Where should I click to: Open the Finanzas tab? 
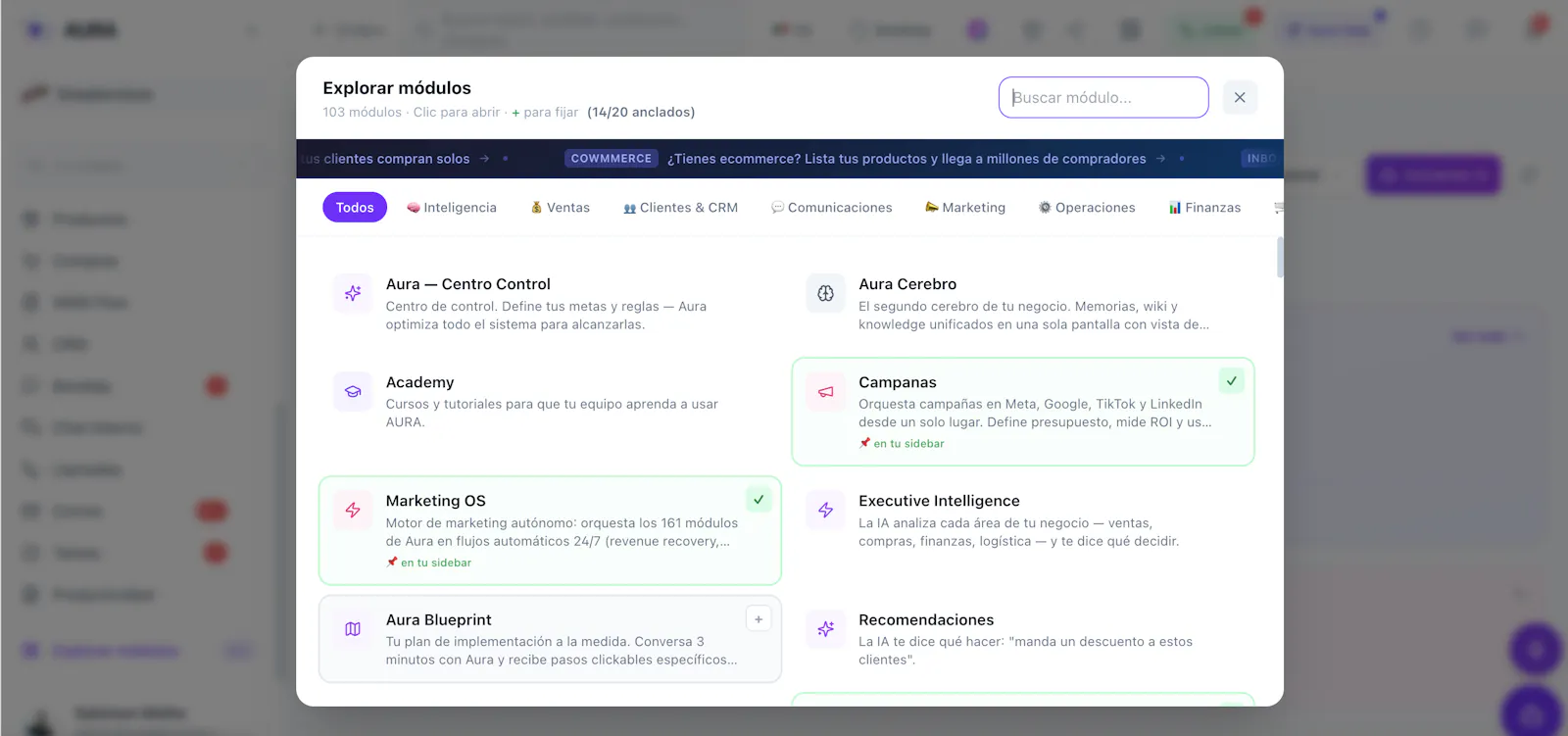1204,208
